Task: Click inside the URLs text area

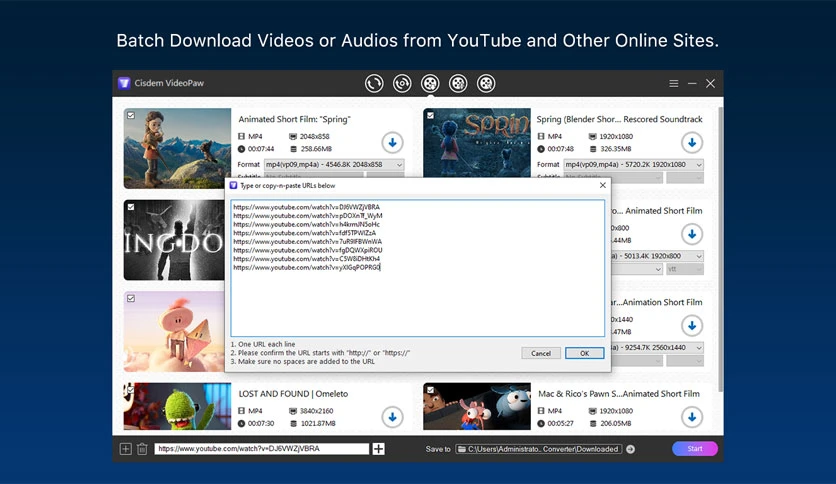Action: click(x=418, y=268)
